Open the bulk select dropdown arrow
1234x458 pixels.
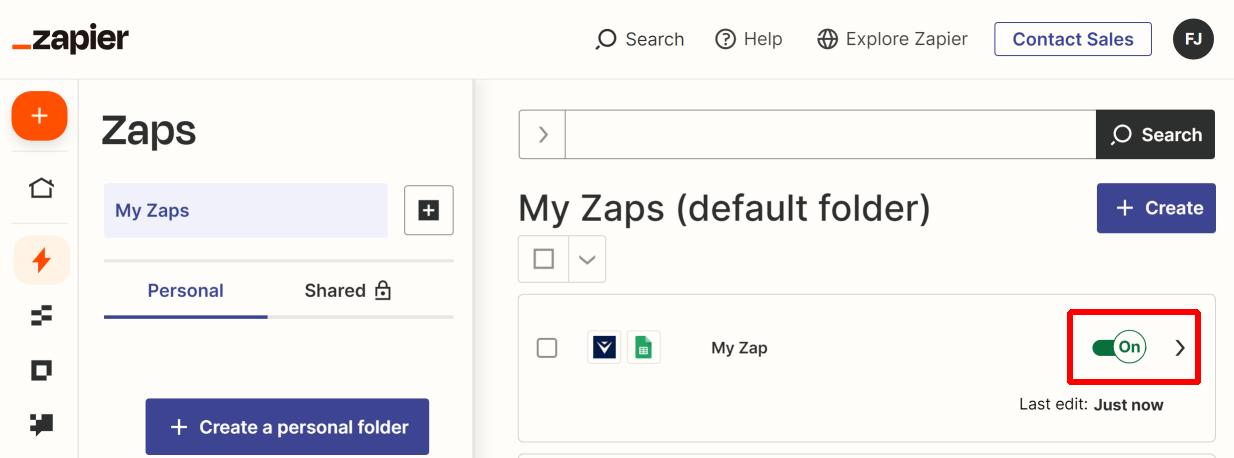[x=587, y=259]
